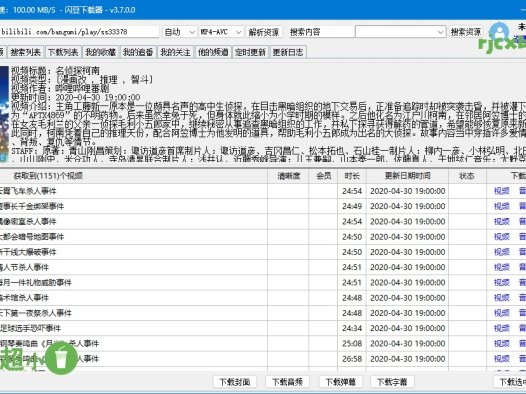
Task: Click 视频 link for 足球选手恐吓事件
Action: pyautogui.click(x=502, y=328)
